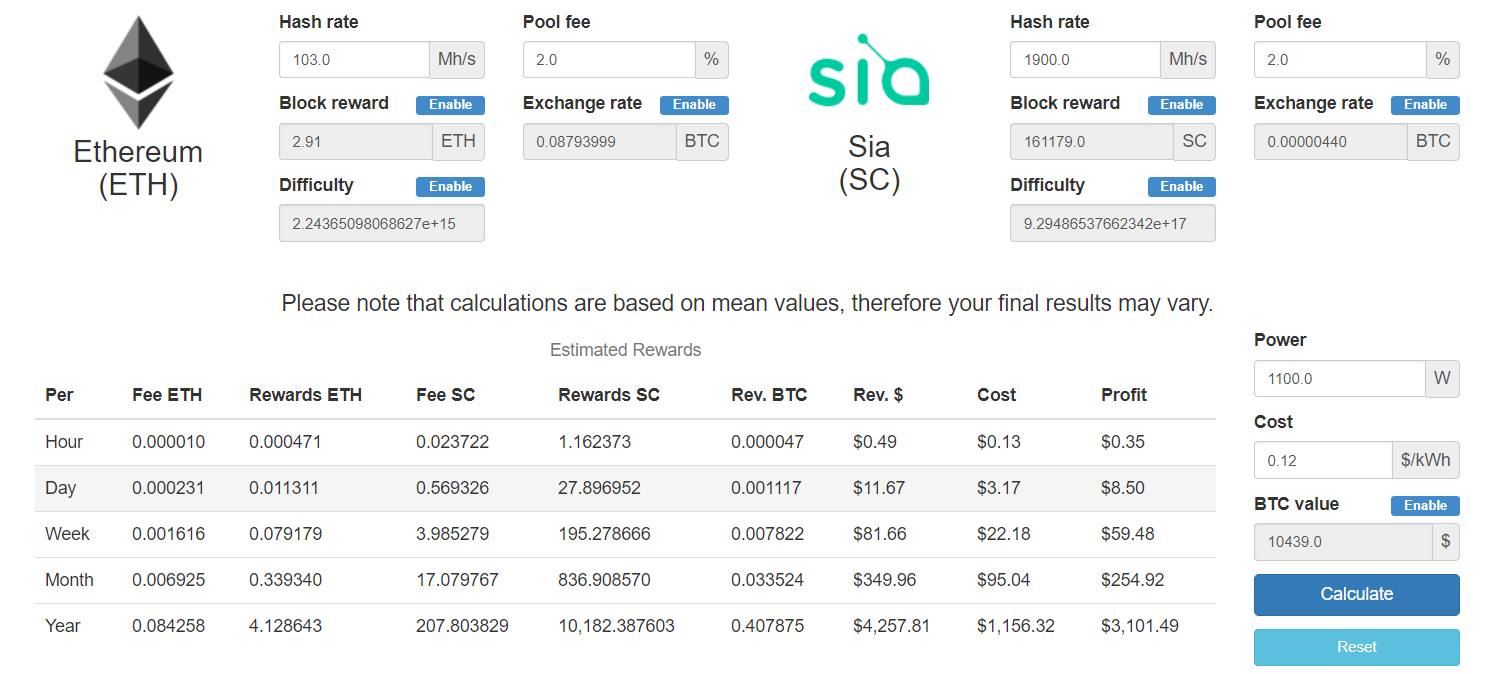The image size is (1505, 674).
Task: Click yearly Rewards SC value 10,182.387603
Action: point(616,626)
